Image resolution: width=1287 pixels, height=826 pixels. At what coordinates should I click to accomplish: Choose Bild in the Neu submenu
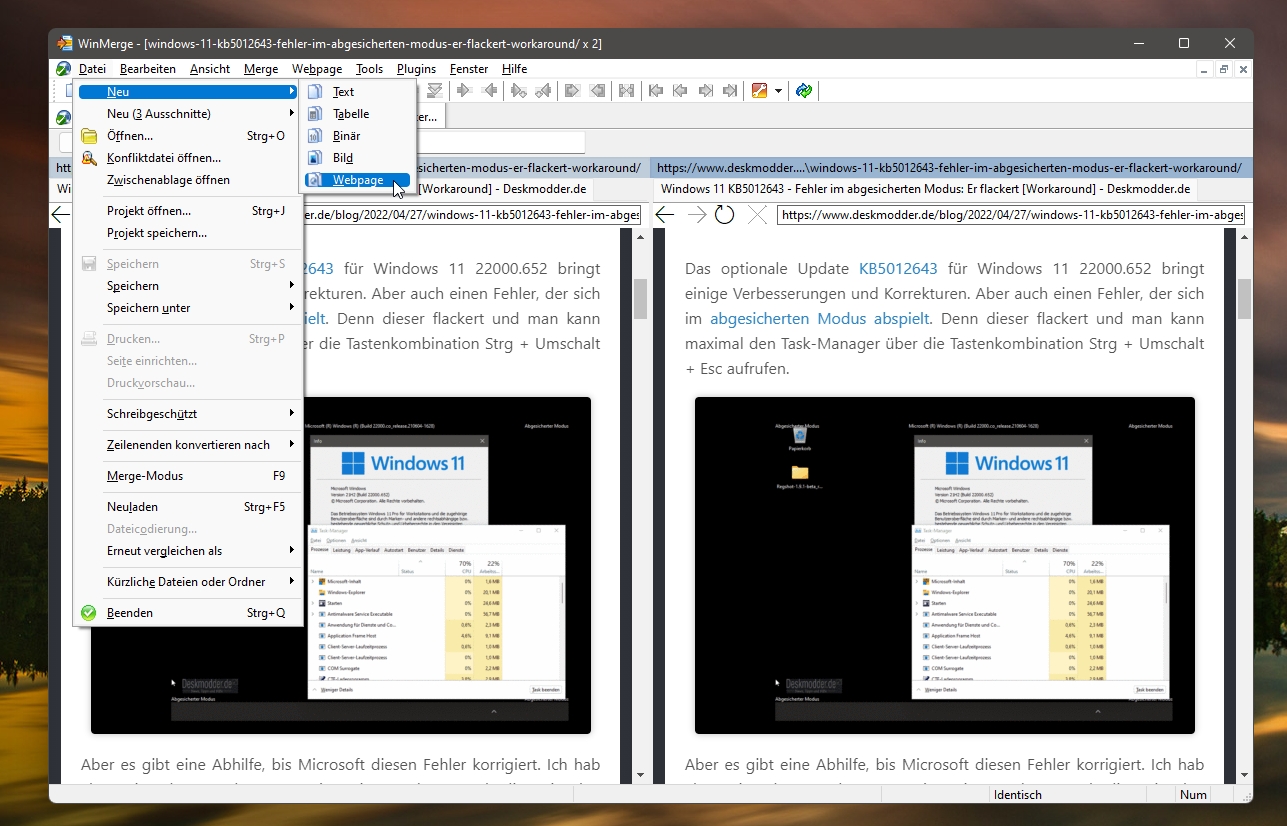point(357,158)
